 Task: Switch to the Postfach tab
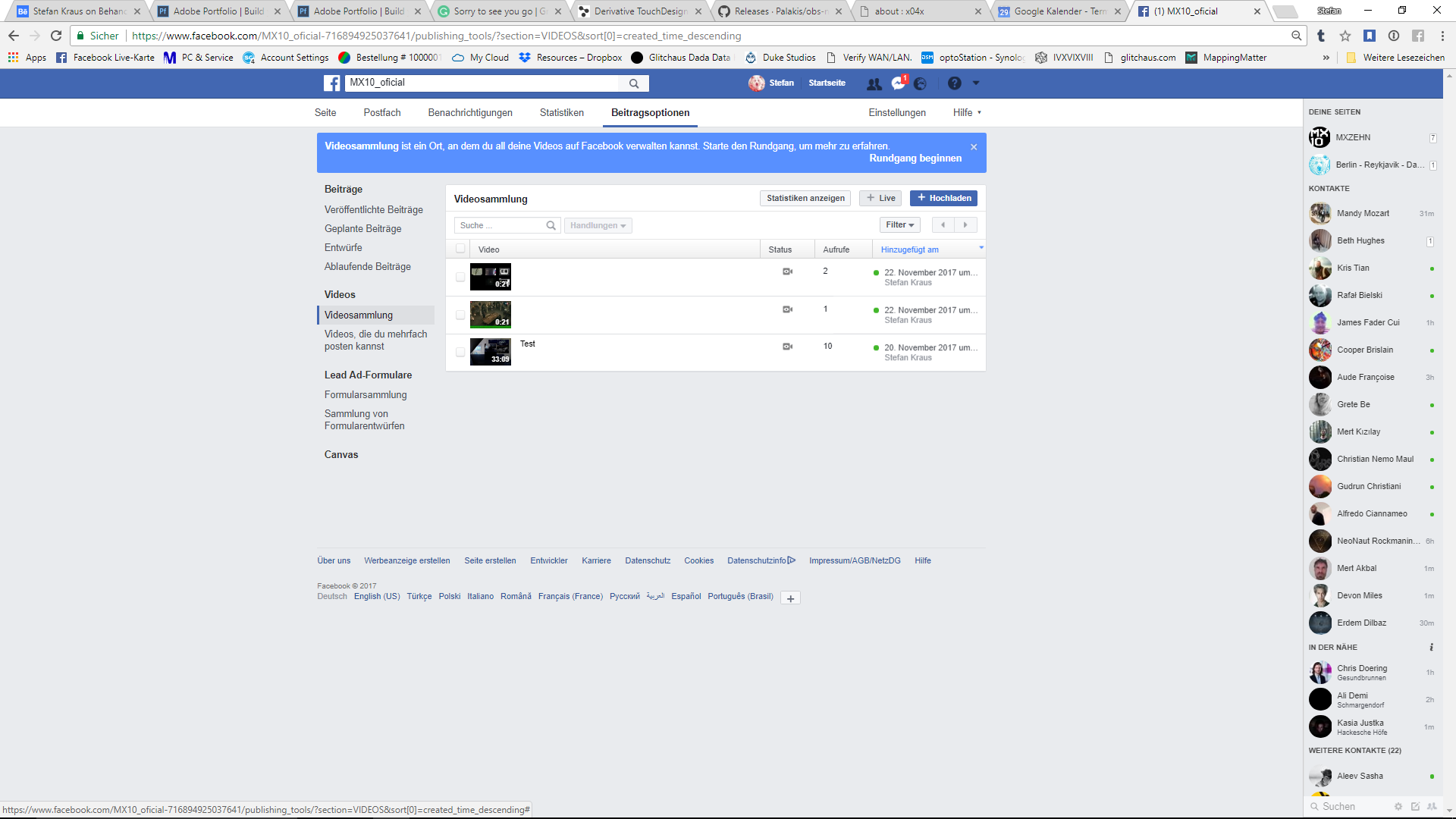pyautogui.click(x=382, y=113)
